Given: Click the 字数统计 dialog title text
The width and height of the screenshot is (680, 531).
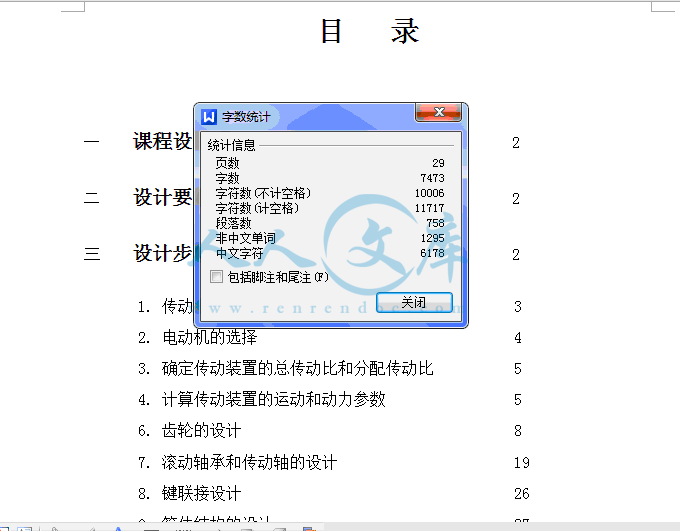Looking at the screenshot, I should click(246, 117).
